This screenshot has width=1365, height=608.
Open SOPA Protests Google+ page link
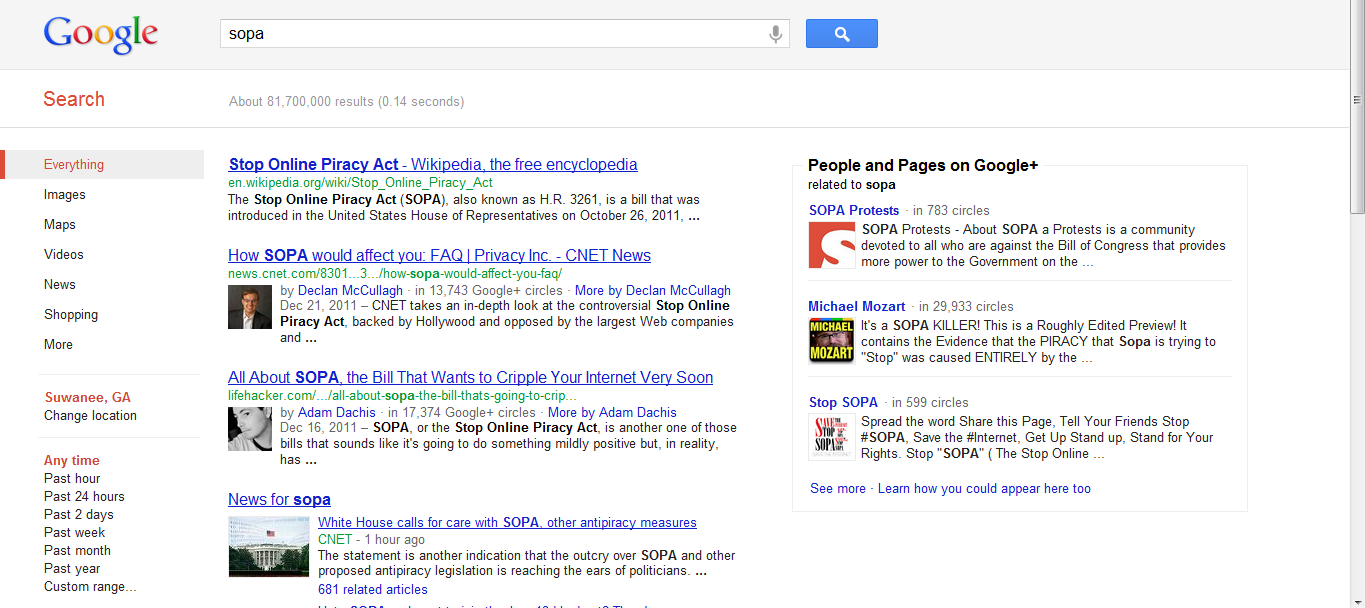coord(854,211)
